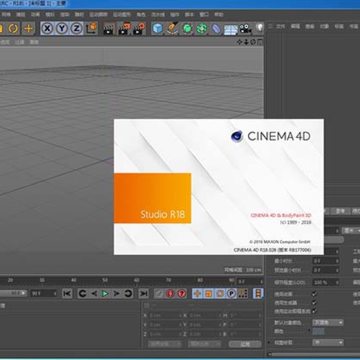Go to start of animation
360x360 pixels.
(67, 294)
